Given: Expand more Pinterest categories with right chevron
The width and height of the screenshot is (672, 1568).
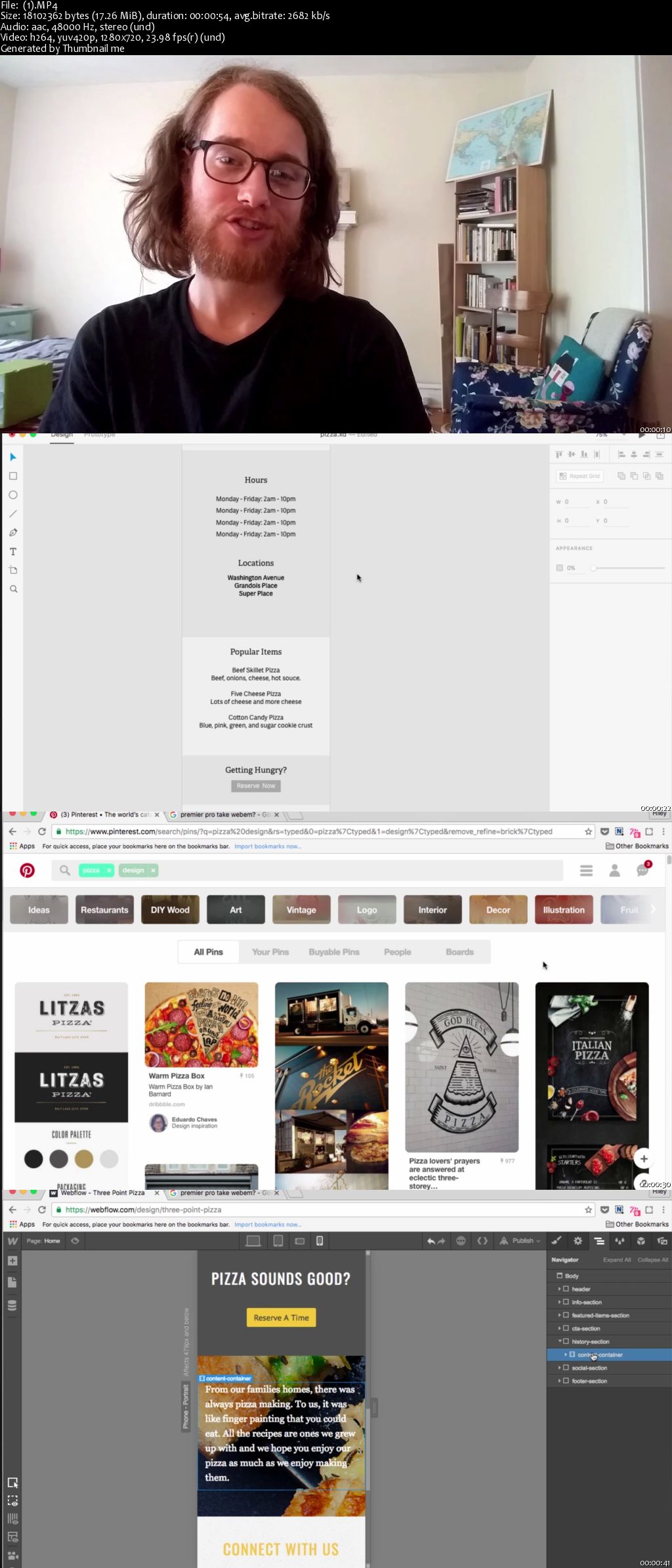Looking at the screenshot, I should [x=653, y=909].
